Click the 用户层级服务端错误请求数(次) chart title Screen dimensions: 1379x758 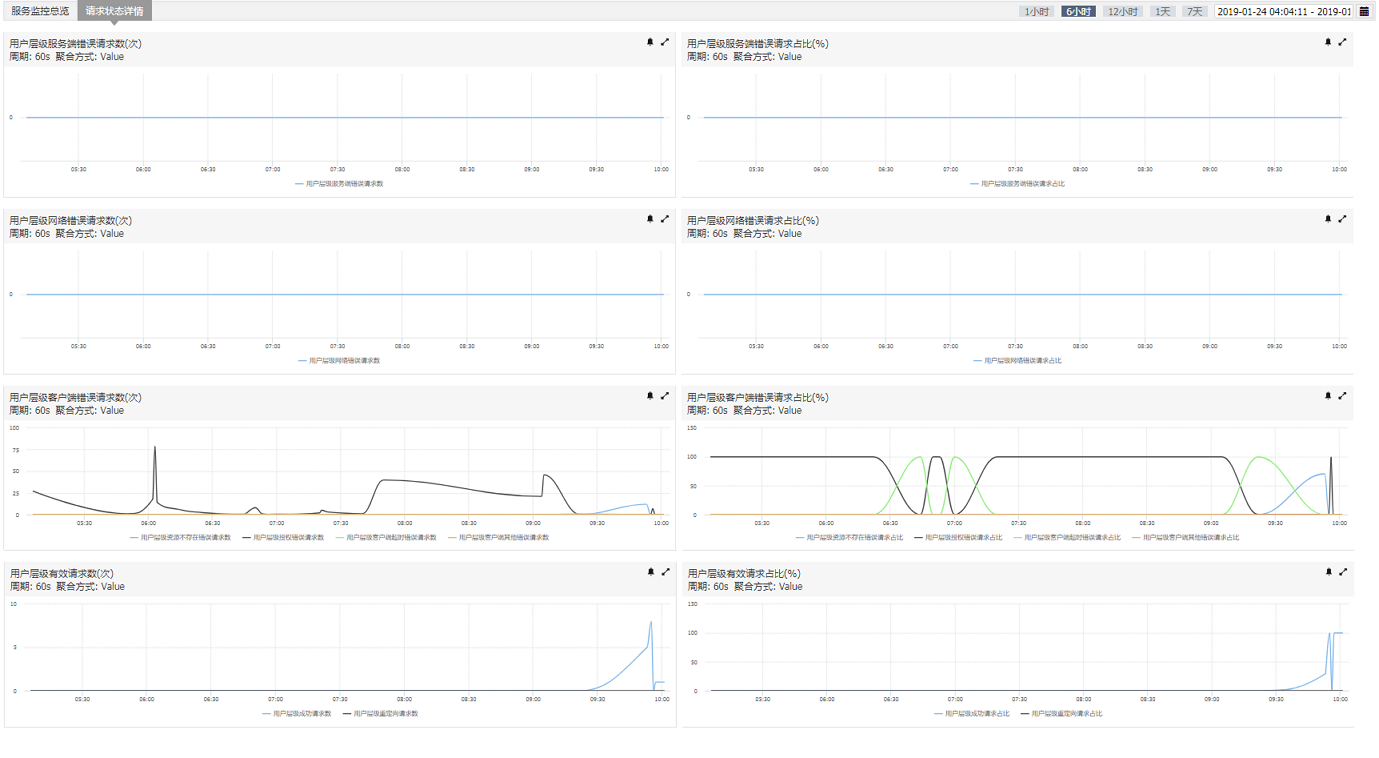click(75, 44)
